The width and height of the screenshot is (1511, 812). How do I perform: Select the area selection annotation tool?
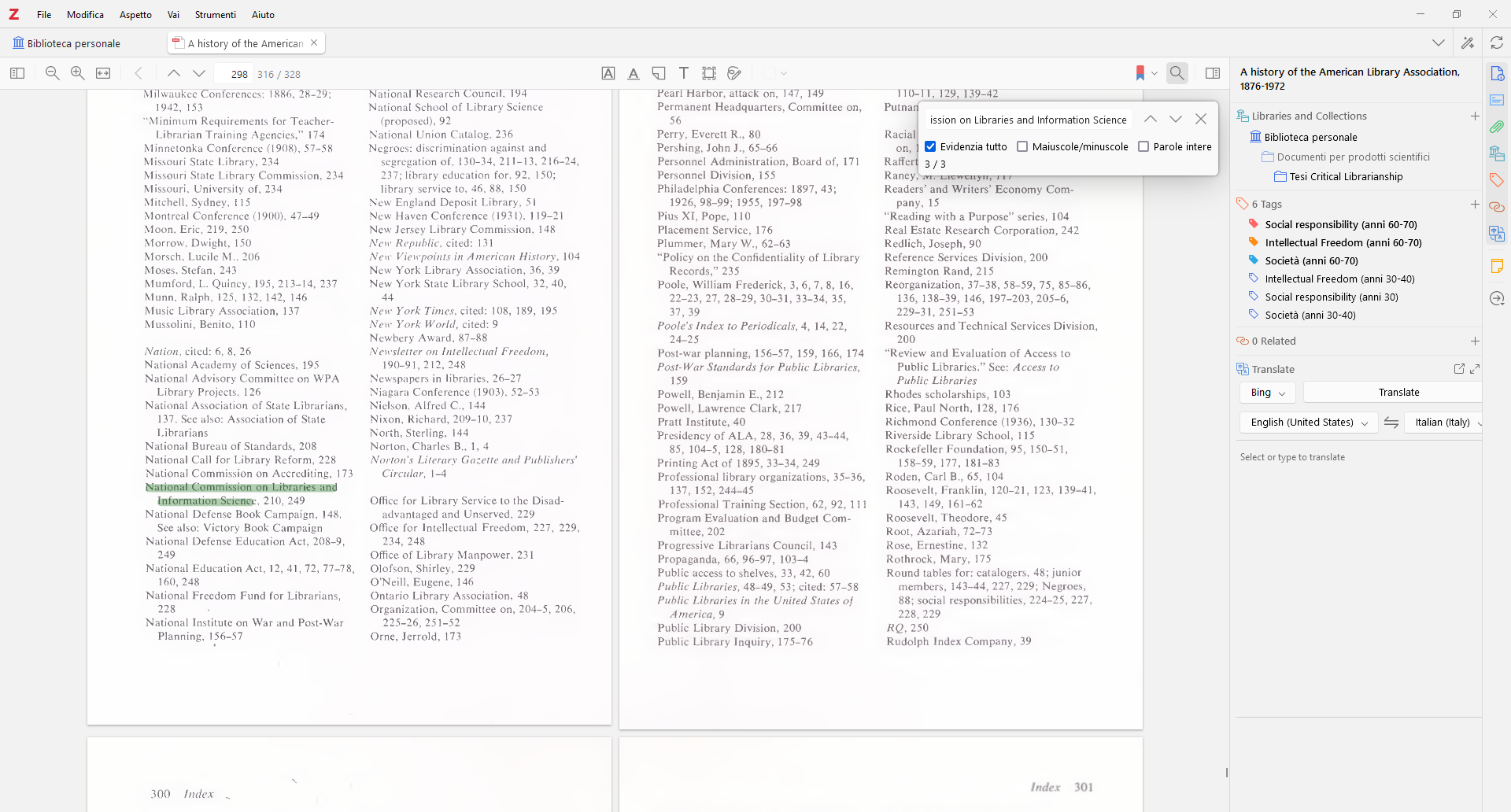(709, 73)
